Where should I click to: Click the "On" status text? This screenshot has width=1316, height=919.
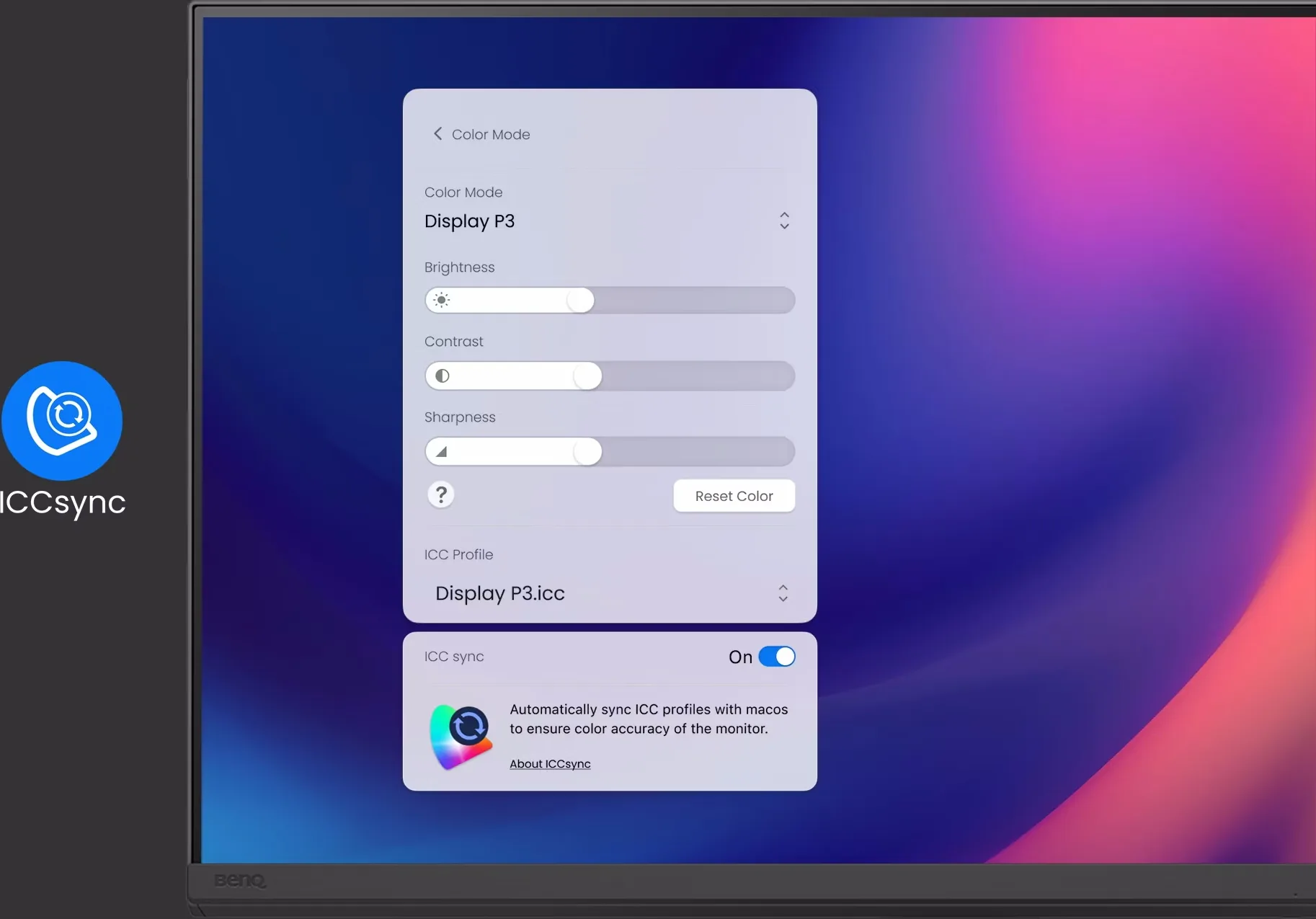click(x=740, y=657)
